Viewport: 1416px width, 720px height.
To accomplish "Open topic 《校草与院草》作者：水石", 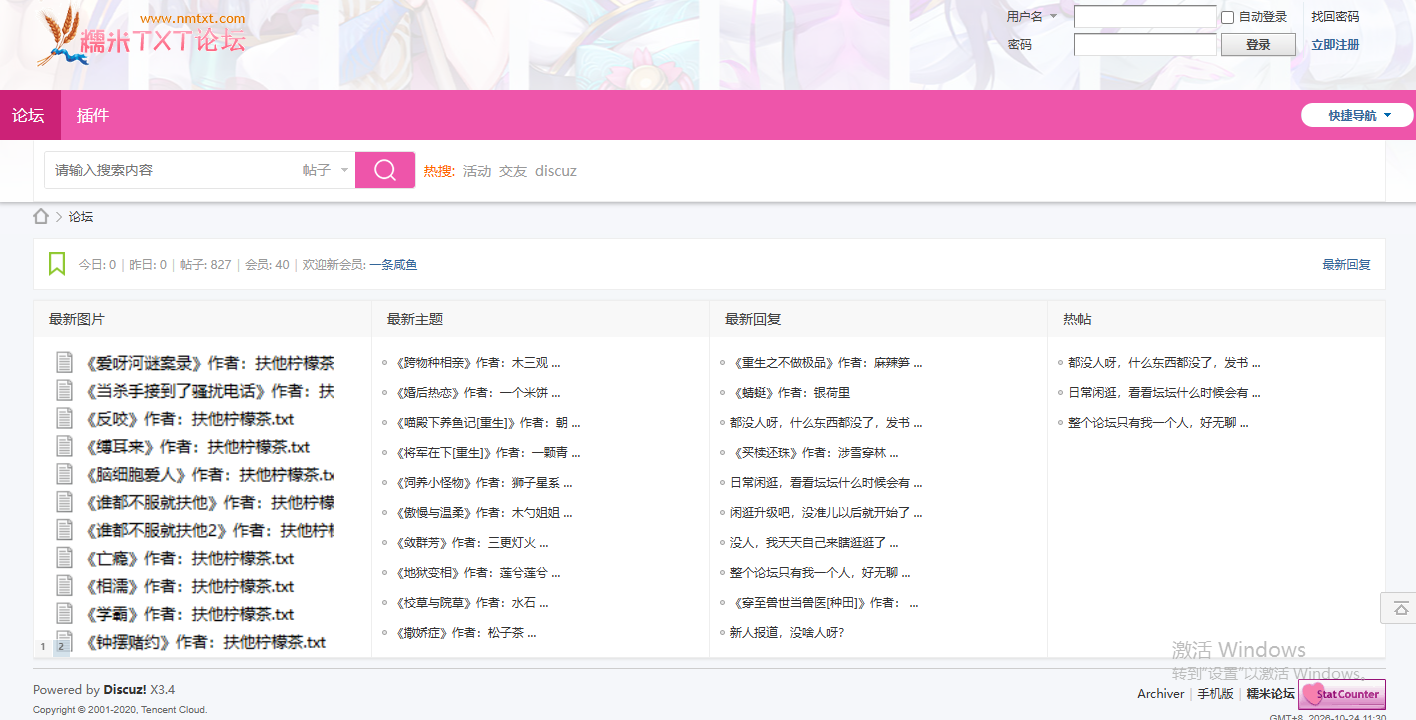I will pyautogui.click(x=472, y=603).
